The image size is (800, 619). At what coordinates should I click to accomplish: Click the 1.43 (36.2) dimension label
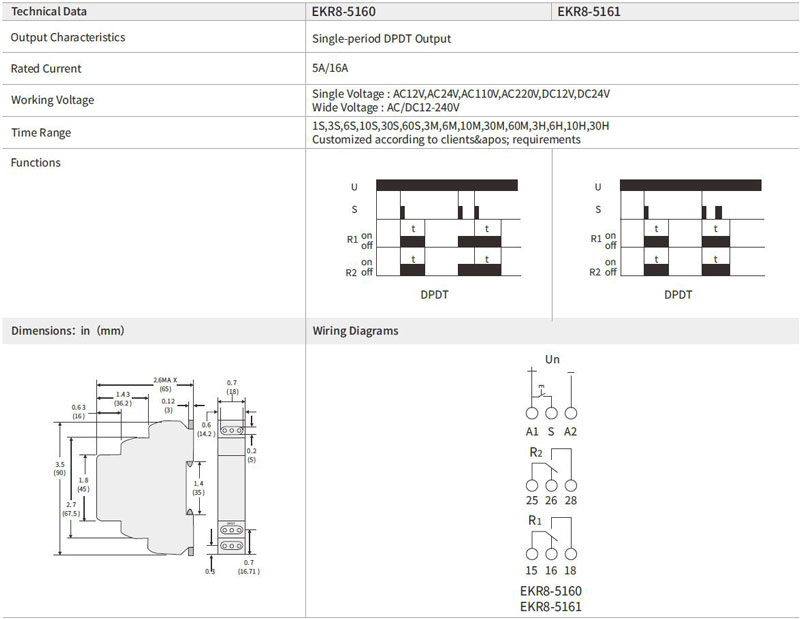123,399
